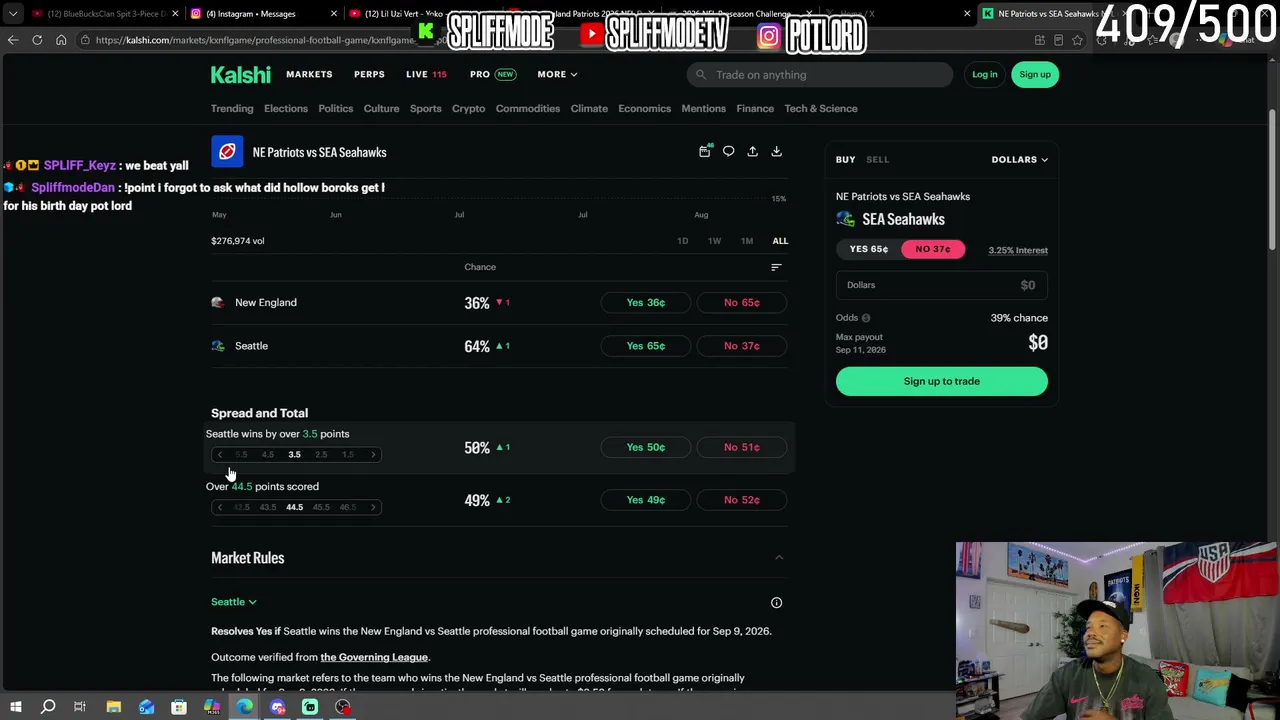This screenshot has width=1280, height=720.
Task: Click Sign up to trade button
Action: point(942,381)
